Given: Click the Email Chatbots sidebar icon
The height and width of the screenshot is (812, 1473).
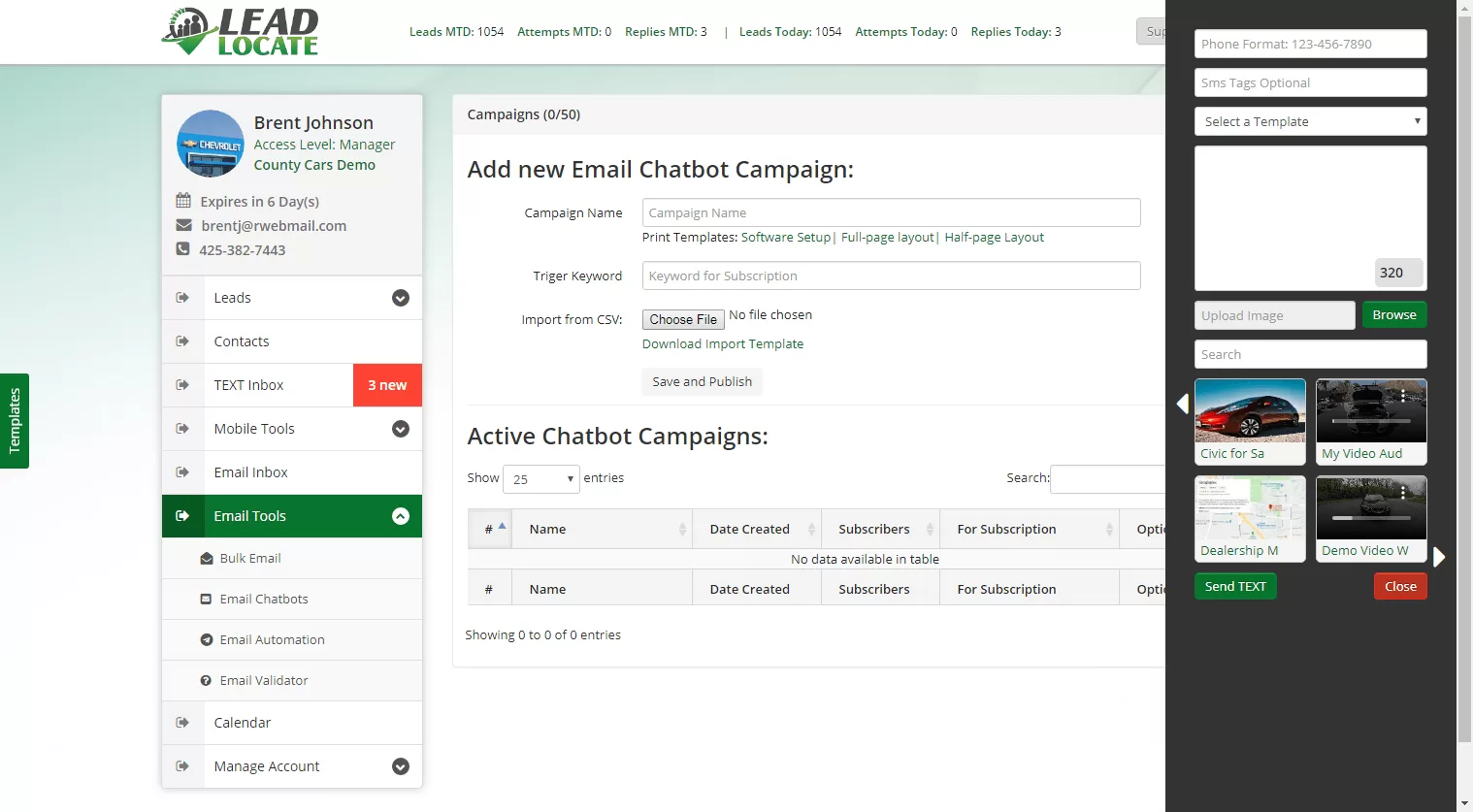Looking at the screenshot, I should tap(206, 600).
